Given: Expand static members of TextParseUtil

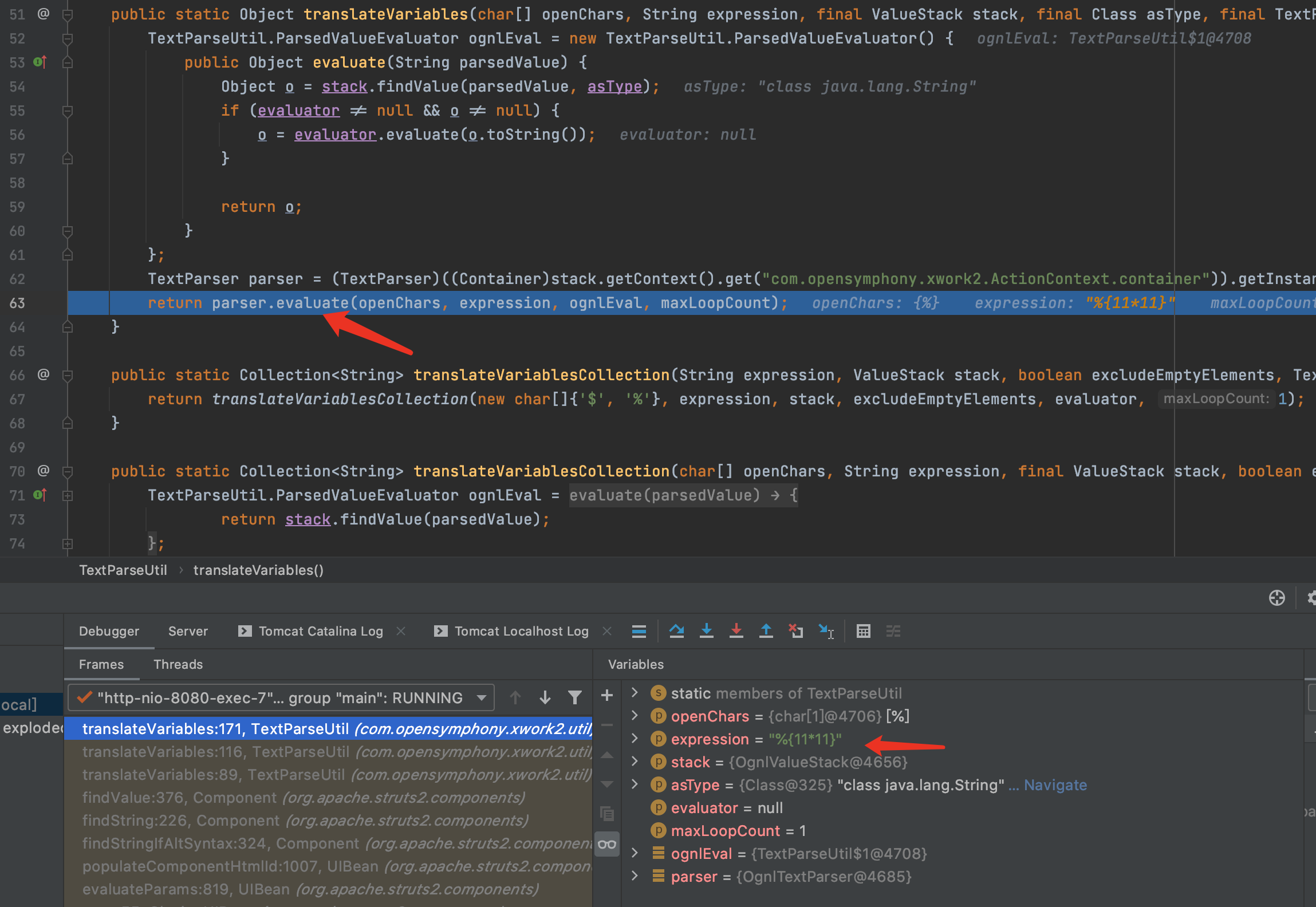Looking at the screenshot, I should (x=635, y=693).
